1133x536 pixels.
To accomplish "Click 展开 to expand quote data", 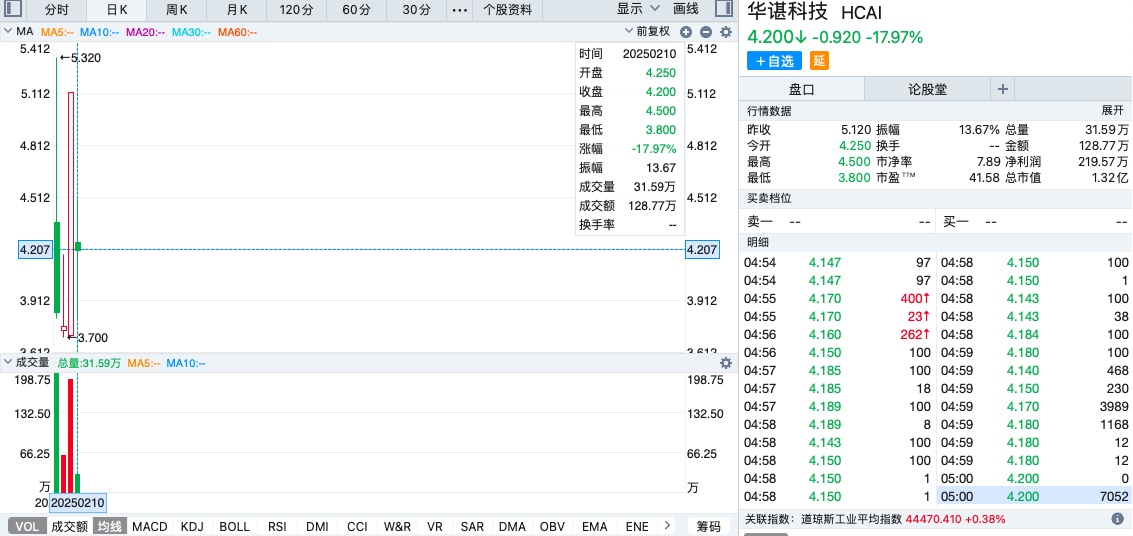I will click(1113, 110).
